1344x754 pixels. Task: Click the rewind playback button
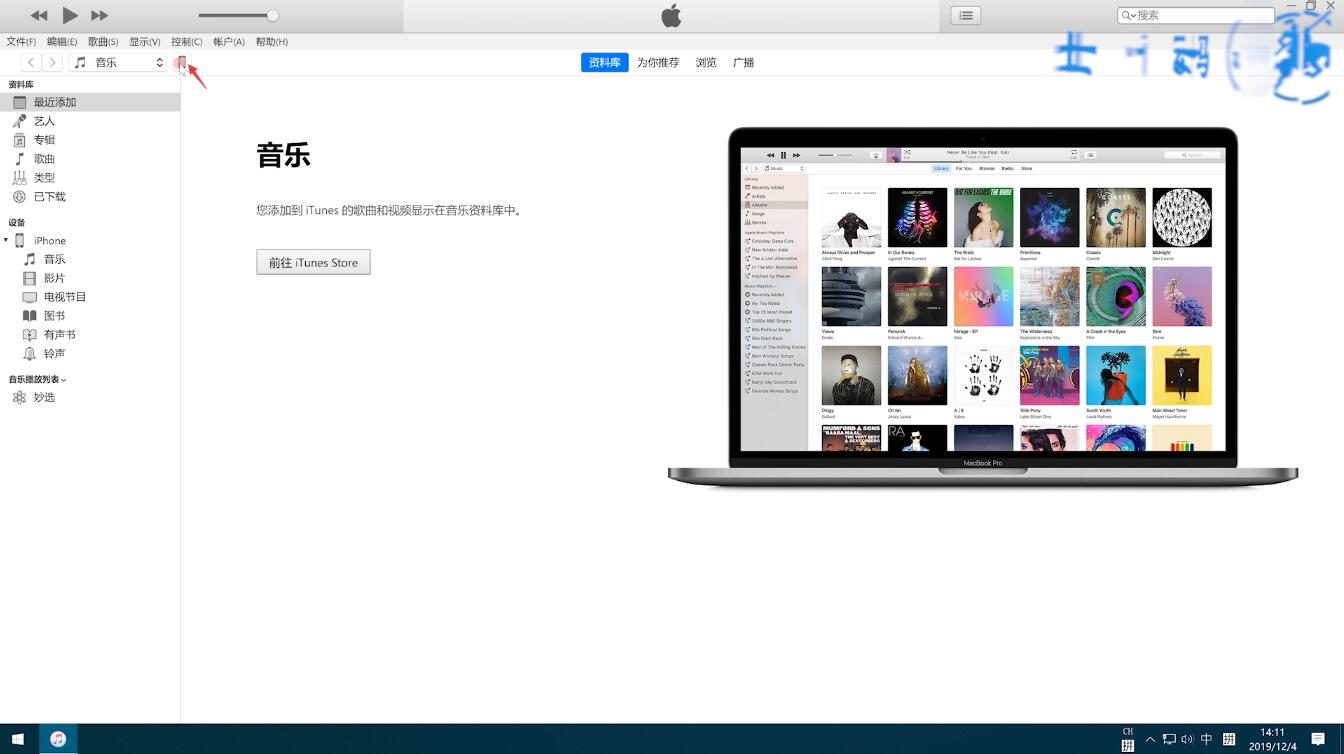coord(39,15)
